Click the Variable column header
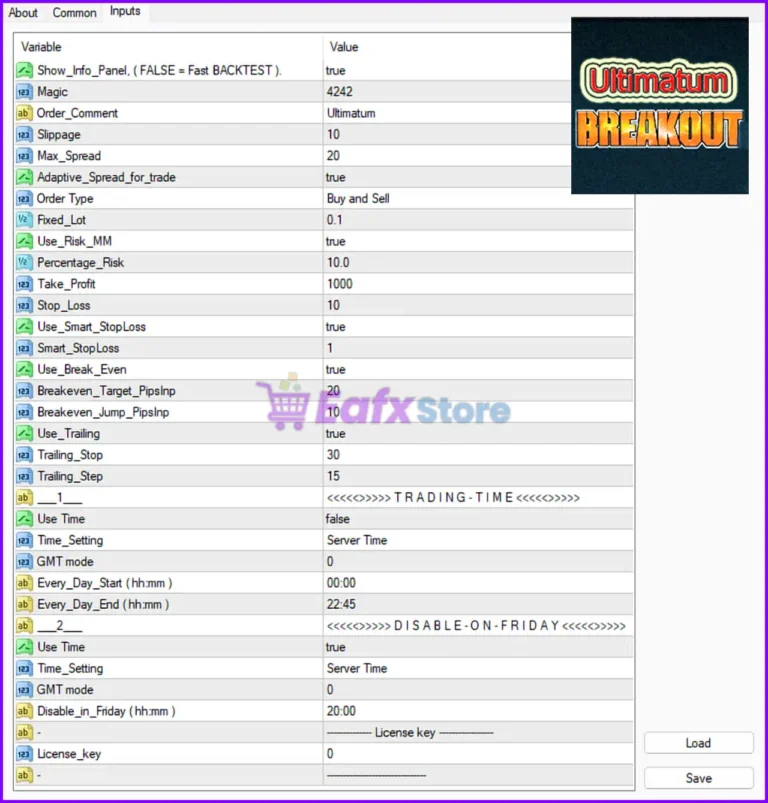 pos(41,47)
